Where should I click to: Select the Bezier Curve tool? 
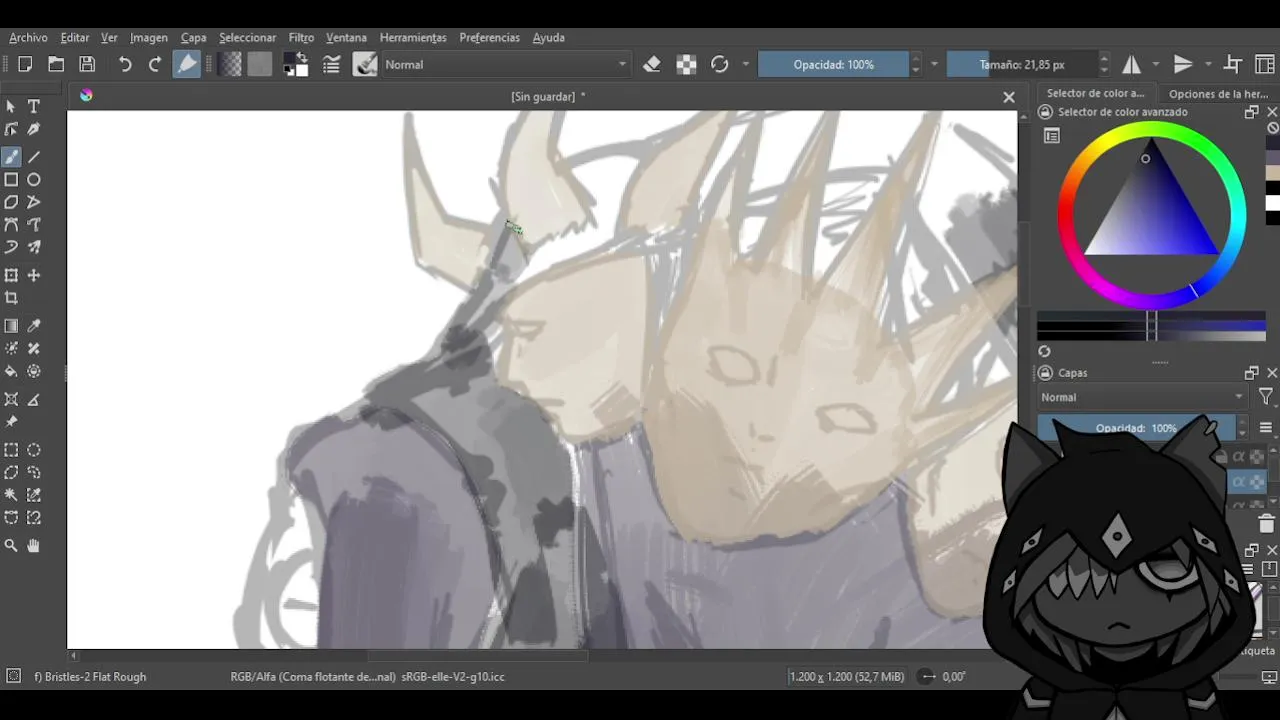pyautogui.click(x=11, y=225)
